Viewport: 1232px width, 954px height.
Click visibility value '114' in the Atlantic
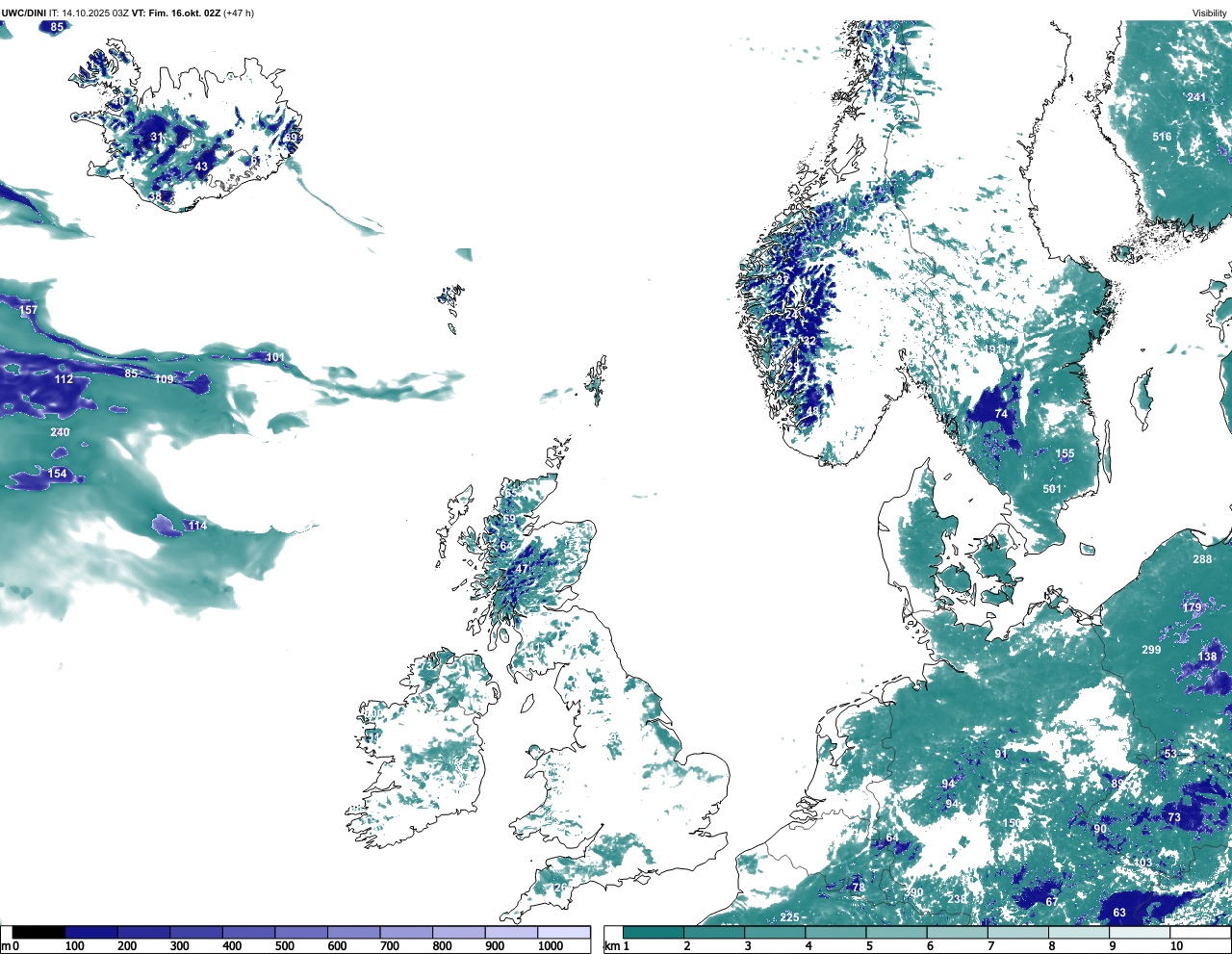197,526
